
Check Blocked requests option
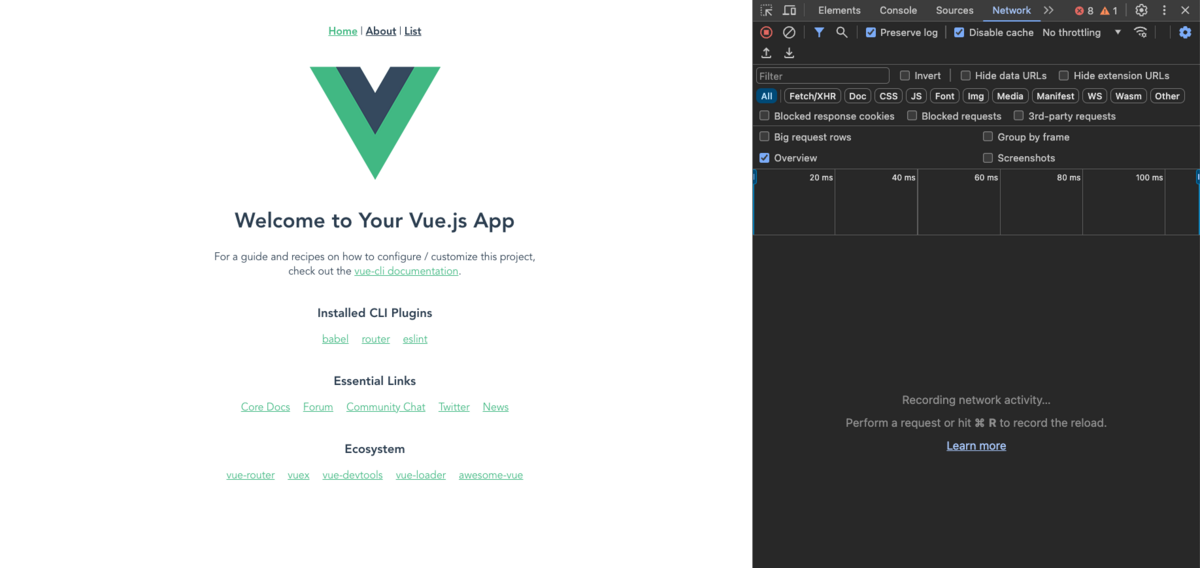click(912, 116)
